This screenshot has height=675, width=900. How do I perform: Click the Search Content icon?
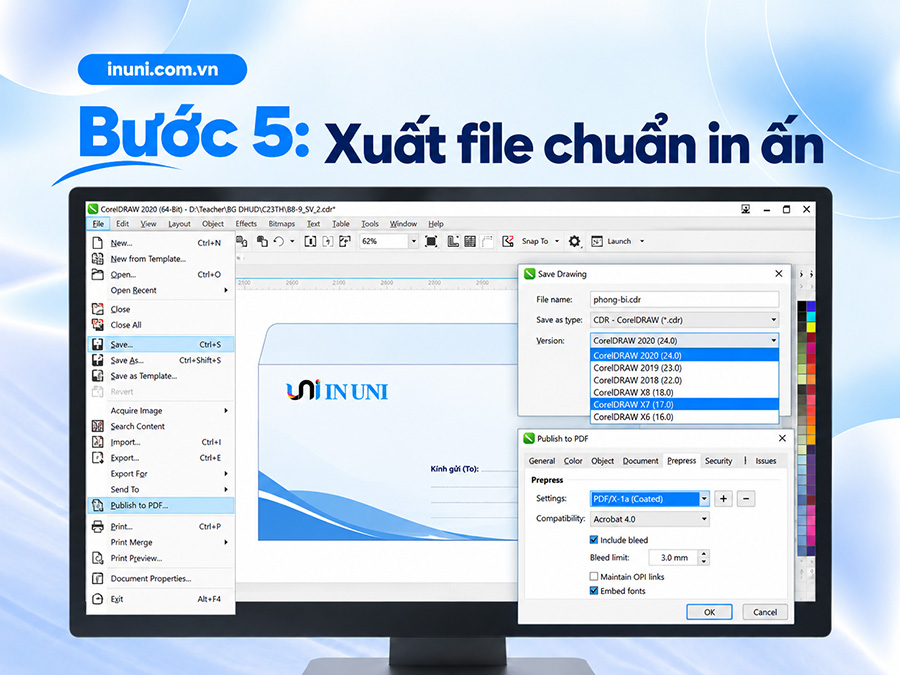click(x=98, y=426)
